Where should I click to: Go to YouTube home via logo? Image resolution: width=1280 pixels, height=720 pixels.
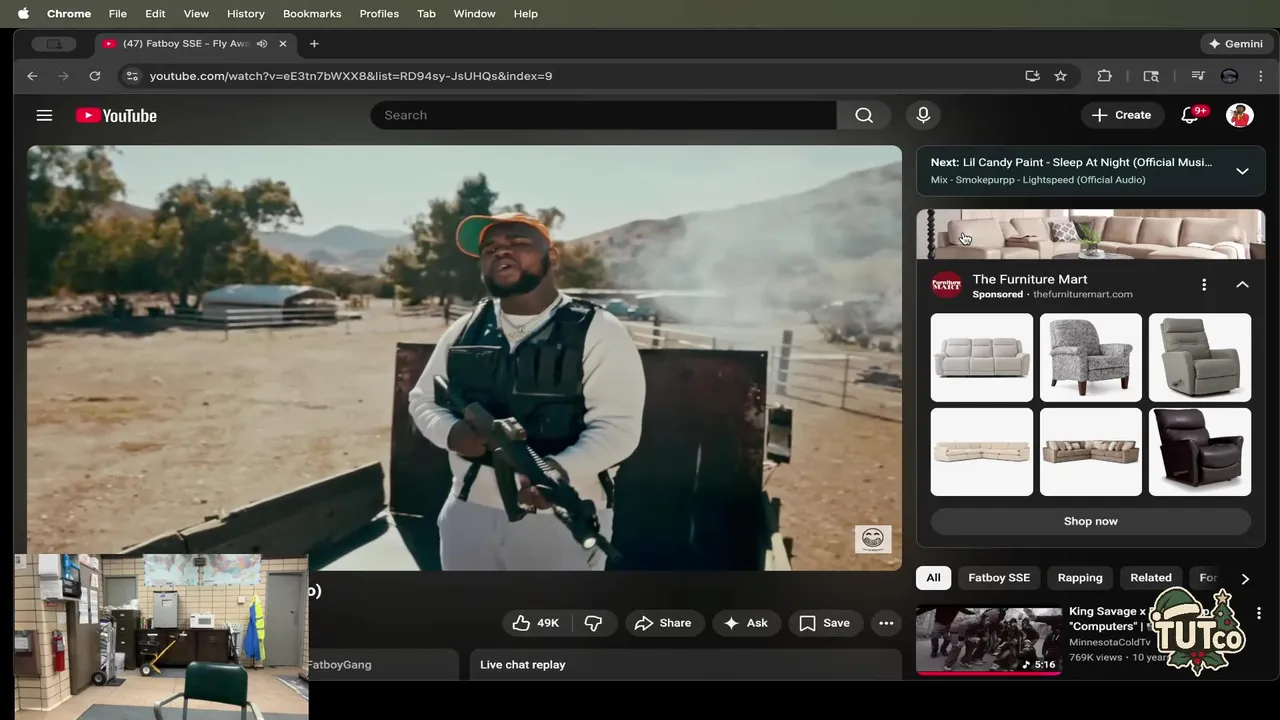click(x=116, y=115)
